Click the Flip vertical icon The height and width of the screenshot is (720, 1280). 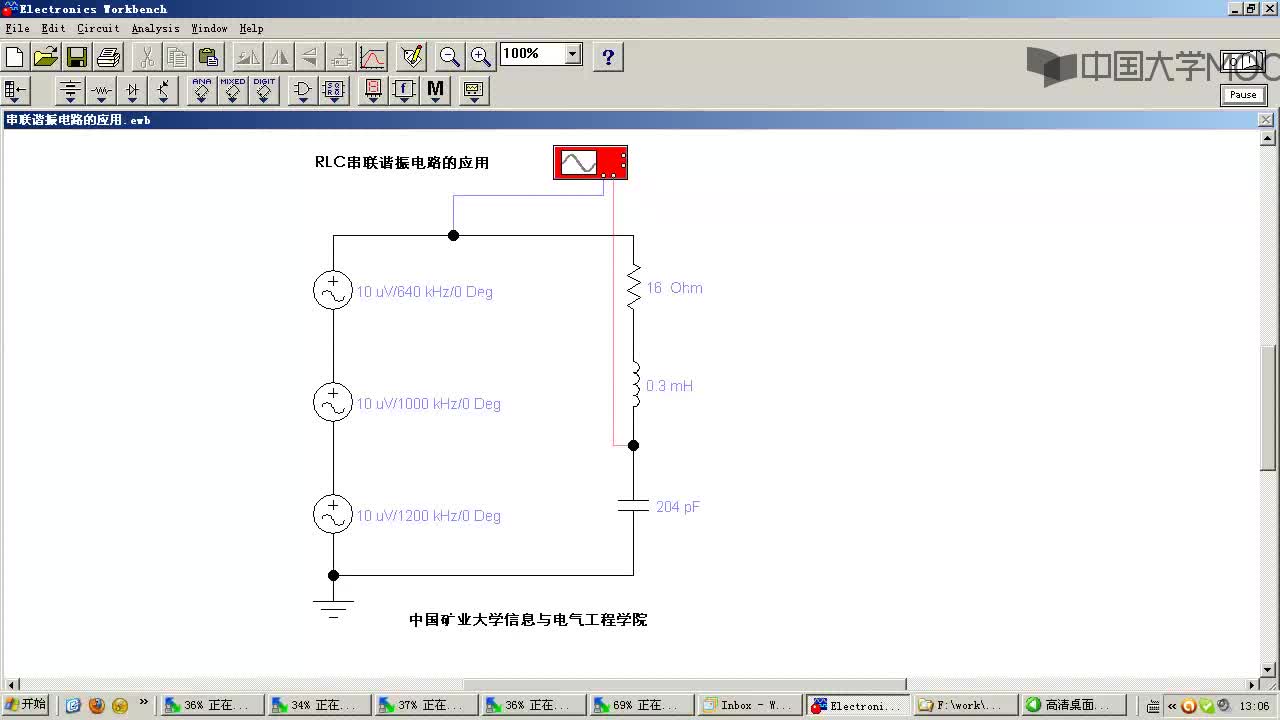tap(309, 56)
